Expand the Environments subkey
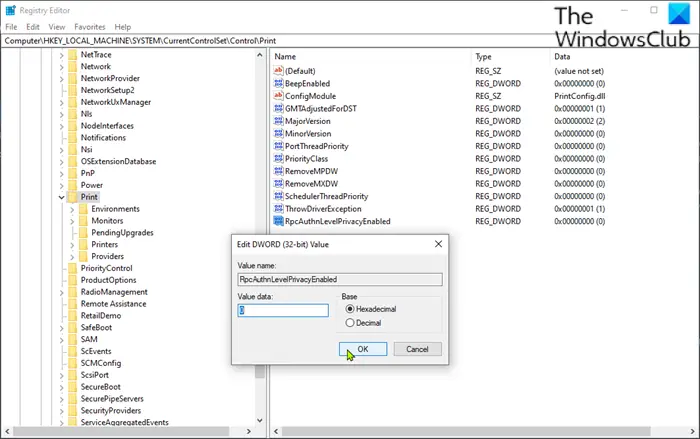Screen dimensions: 700x439 pos(71,209)
